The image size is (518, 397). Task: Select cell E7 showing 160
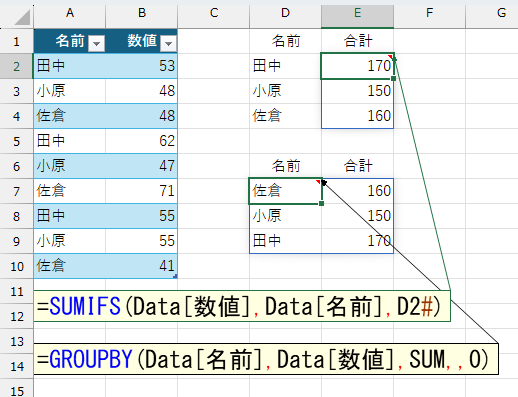click(357, 191)
